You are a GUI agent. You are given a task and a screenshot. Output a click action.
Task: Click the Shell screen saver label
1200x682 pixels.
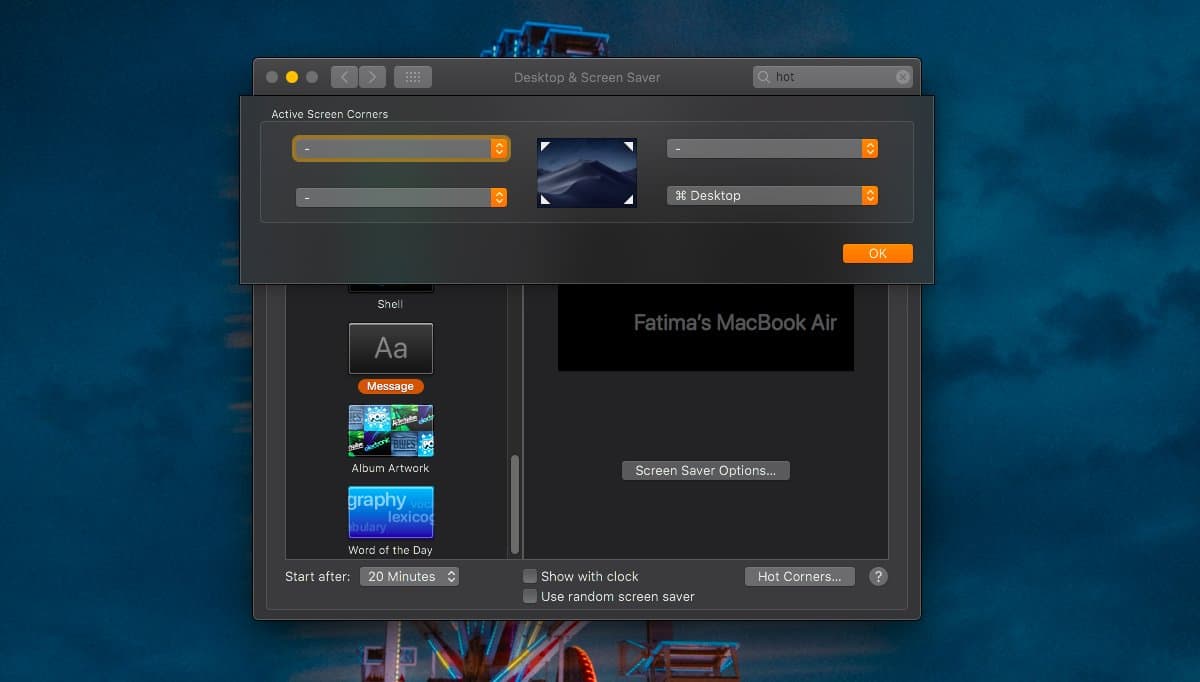390,304
